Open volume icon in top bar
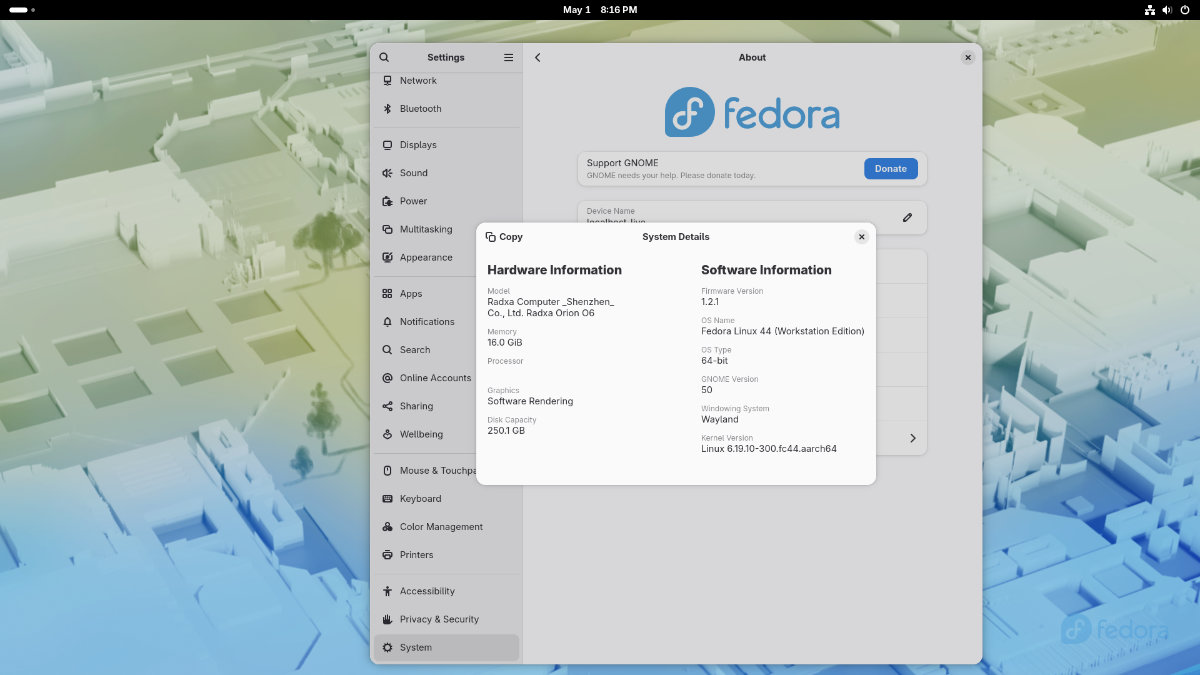The width and height of the screenshot is (1200, 675). pyautogui.click(x=1169, y=10)
